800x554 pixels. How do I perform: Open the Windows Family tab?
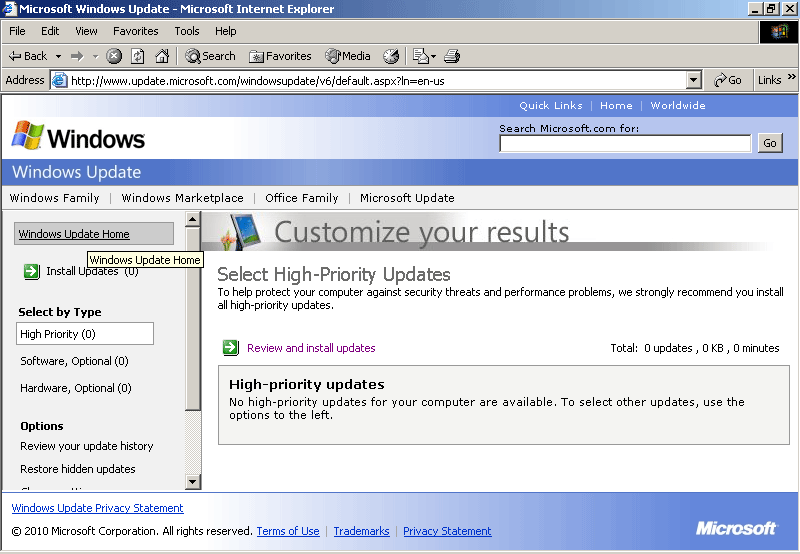click(55, 198)
